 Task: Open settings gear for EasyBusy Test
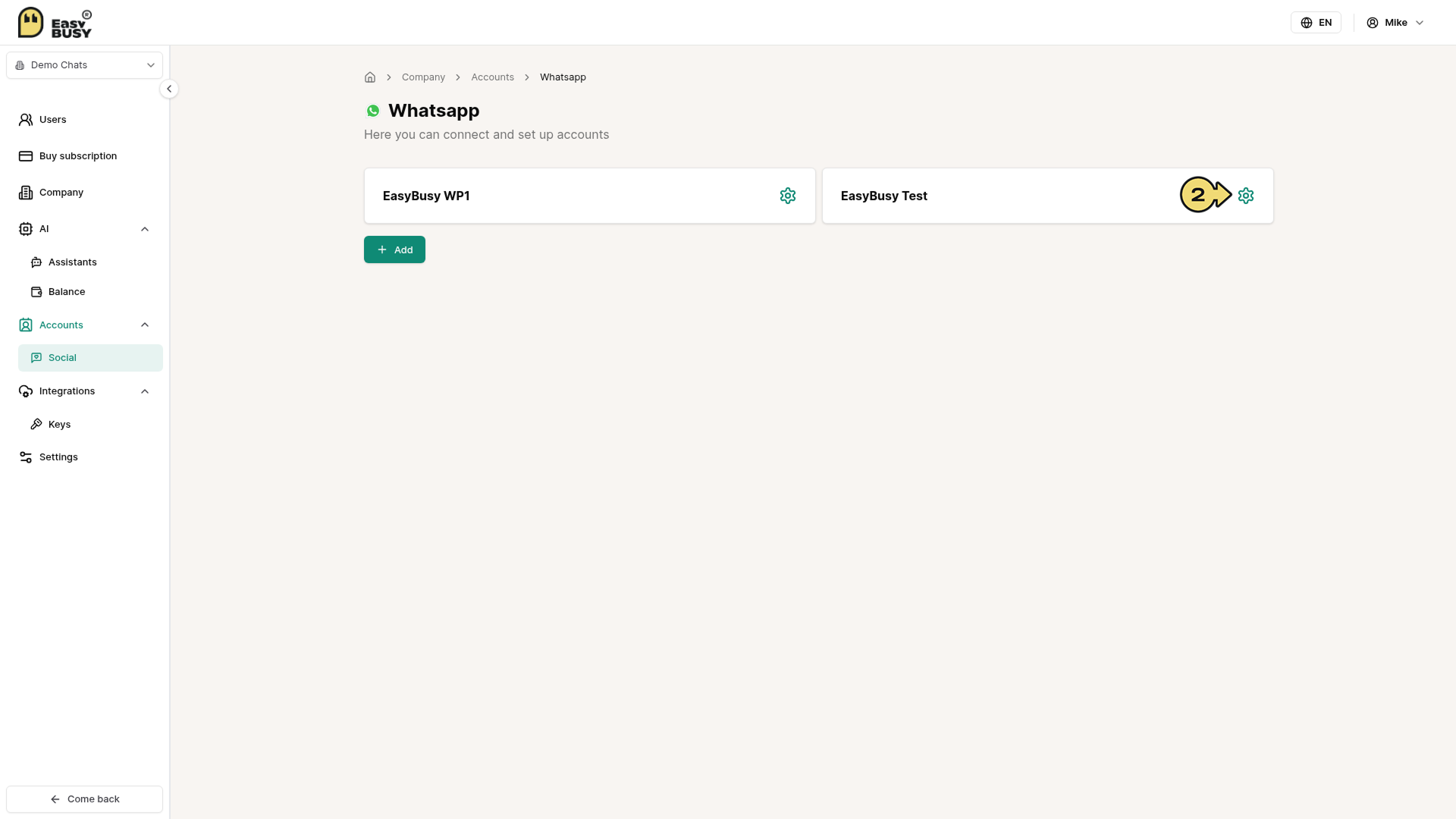coord(1246,196)
